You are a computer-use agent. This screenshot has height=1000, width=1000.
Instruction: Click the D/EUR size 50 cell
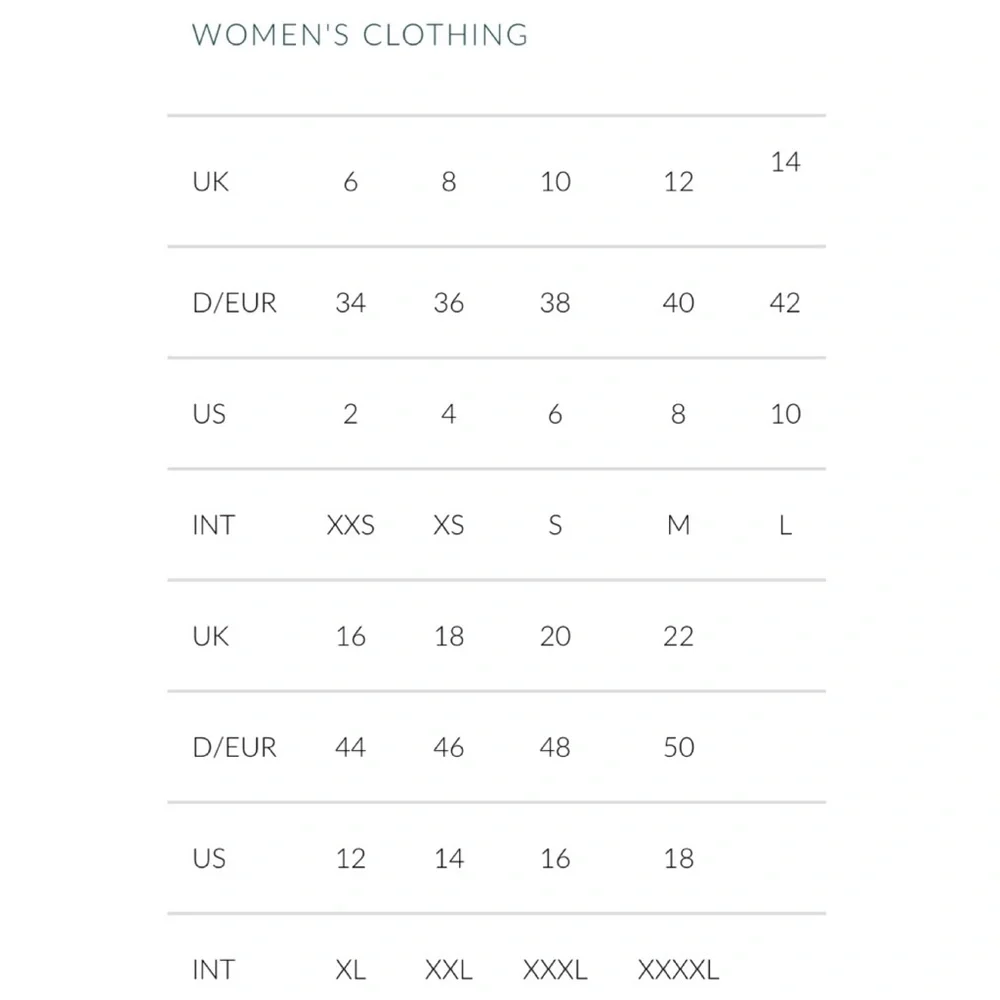pos(678,747)
